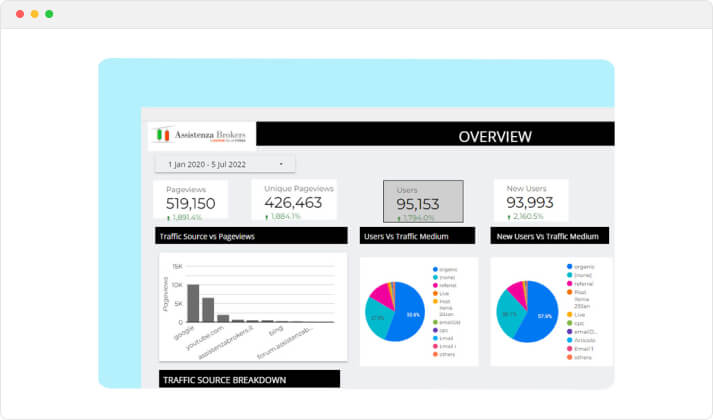Click the pink slice in New Users pie
The width and height of the screenshot is (713, 420).
[x=519, y=294]
